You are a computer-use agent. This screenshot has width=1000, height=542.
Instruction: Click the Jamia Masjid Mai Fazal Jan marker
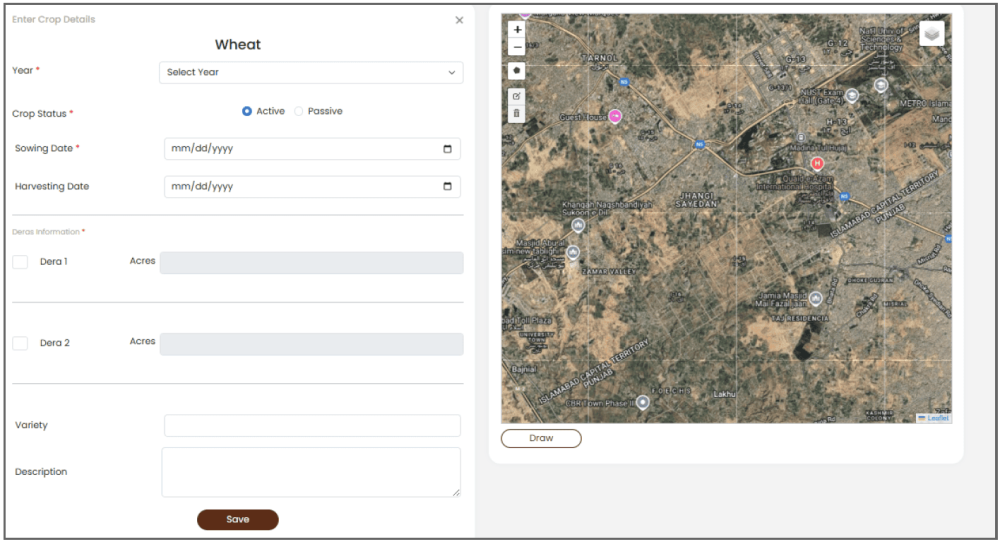click(816, 298)
